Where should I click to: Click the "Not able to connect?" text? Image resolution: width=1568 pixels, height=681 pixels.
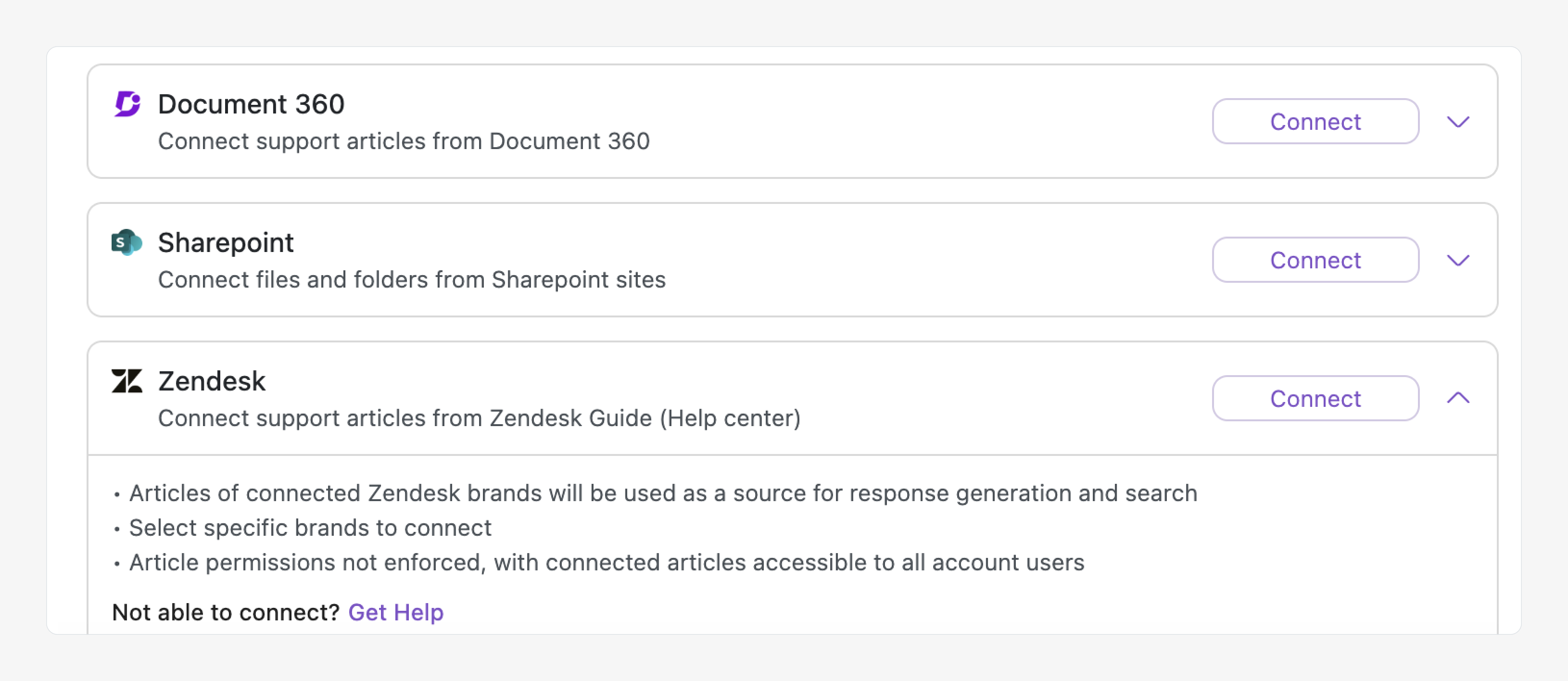225,612
